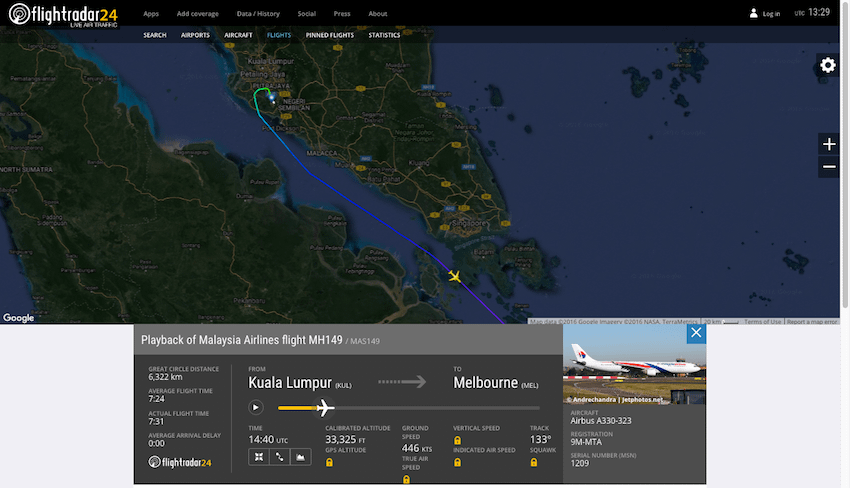Click the yellow aircraft on the map
Screen dimensions: 850x488
[x=454, y=277]
